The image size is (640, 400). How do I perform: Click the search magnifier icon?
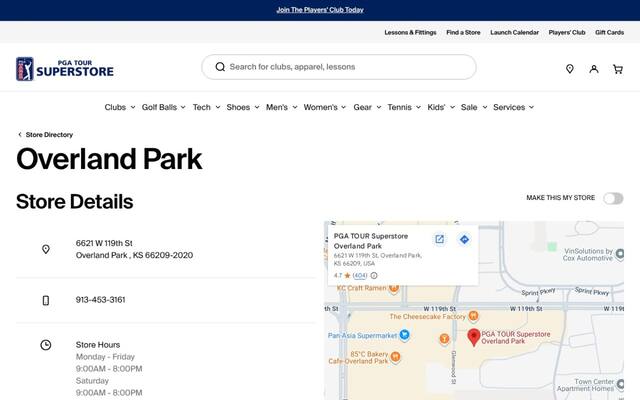[220, 67]
